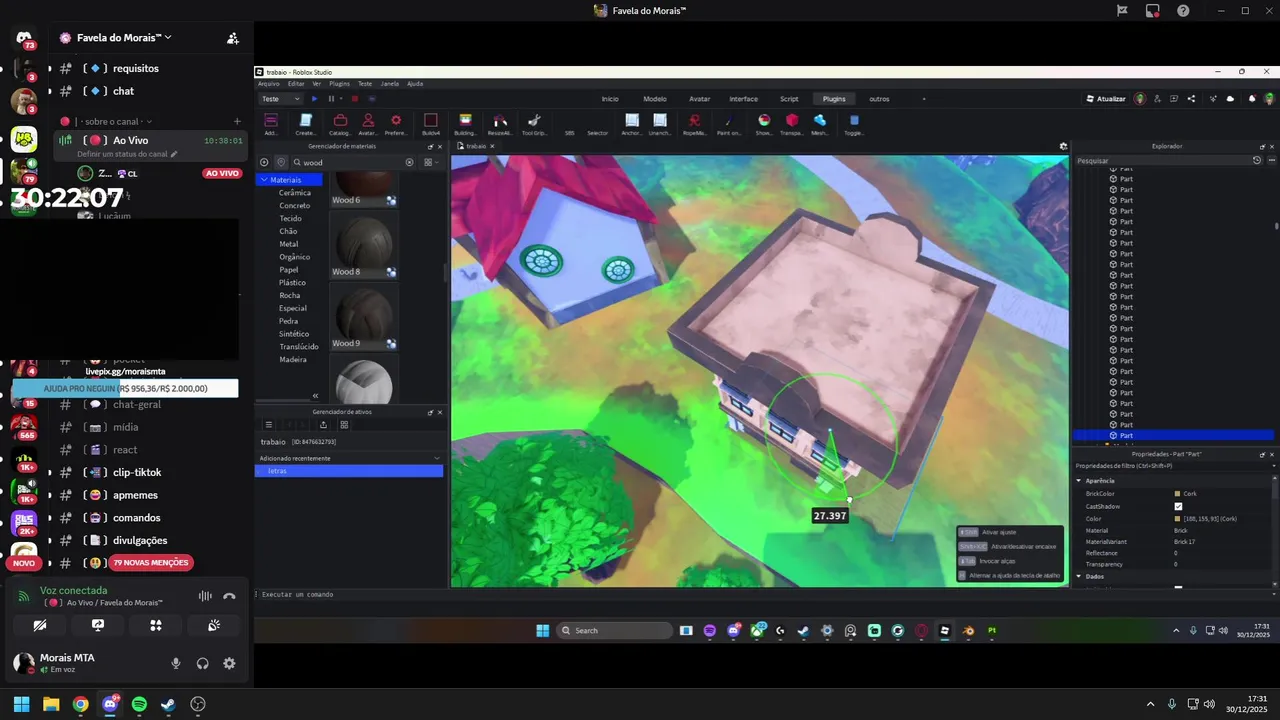The height and width of the screenshot is (720, 1280).
Task: Disconnect from Discord voice call
Action: [229, 596]
